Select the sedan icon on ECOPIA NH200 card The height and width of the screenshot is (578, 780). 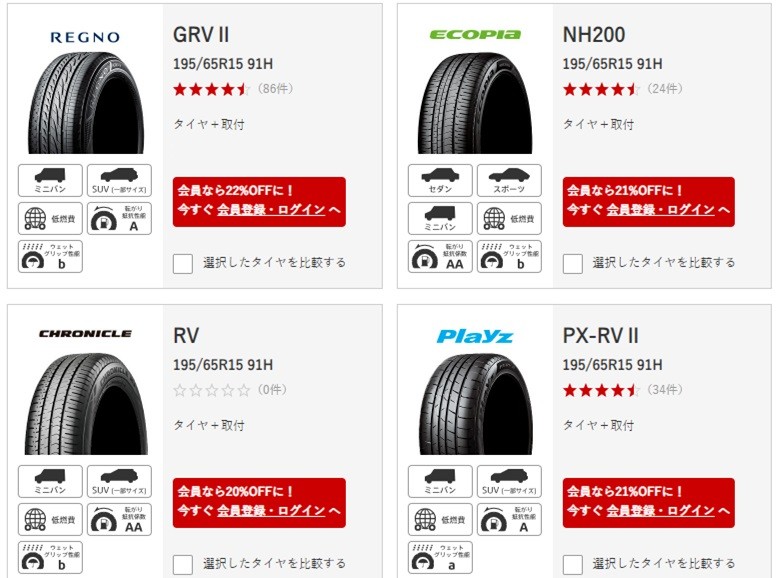pos(440,181)
